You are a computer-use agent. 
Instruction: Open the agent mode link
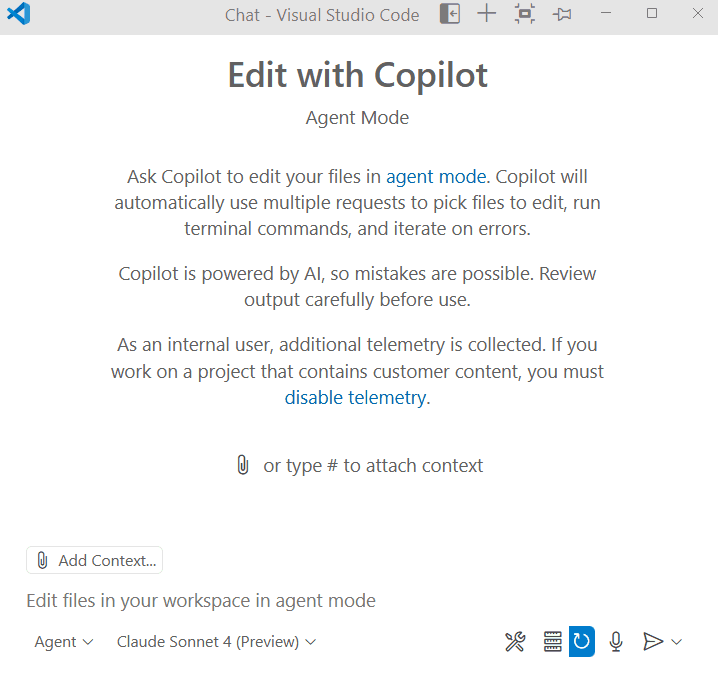click(x=436, y=177)
